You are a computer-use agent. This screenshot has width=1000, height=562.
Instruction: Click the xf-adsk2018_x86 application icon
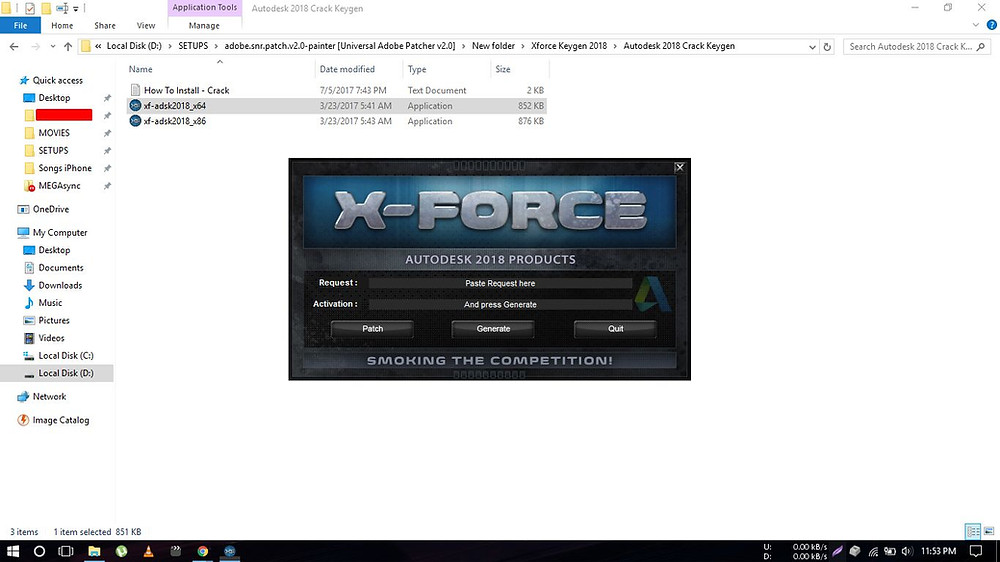[x=135, y=121]
